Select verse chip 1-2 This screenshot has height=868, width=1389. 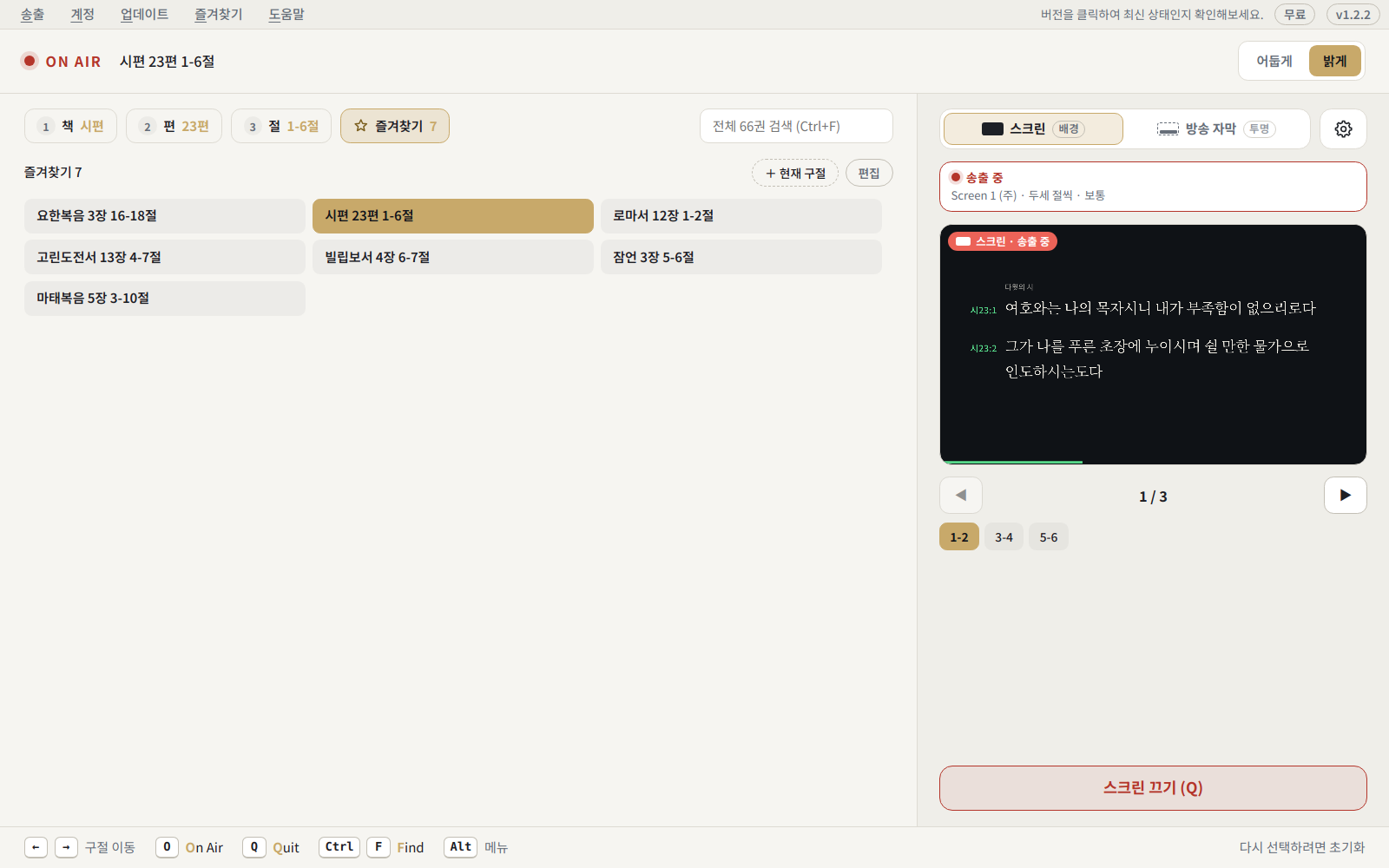pos(959,536)
